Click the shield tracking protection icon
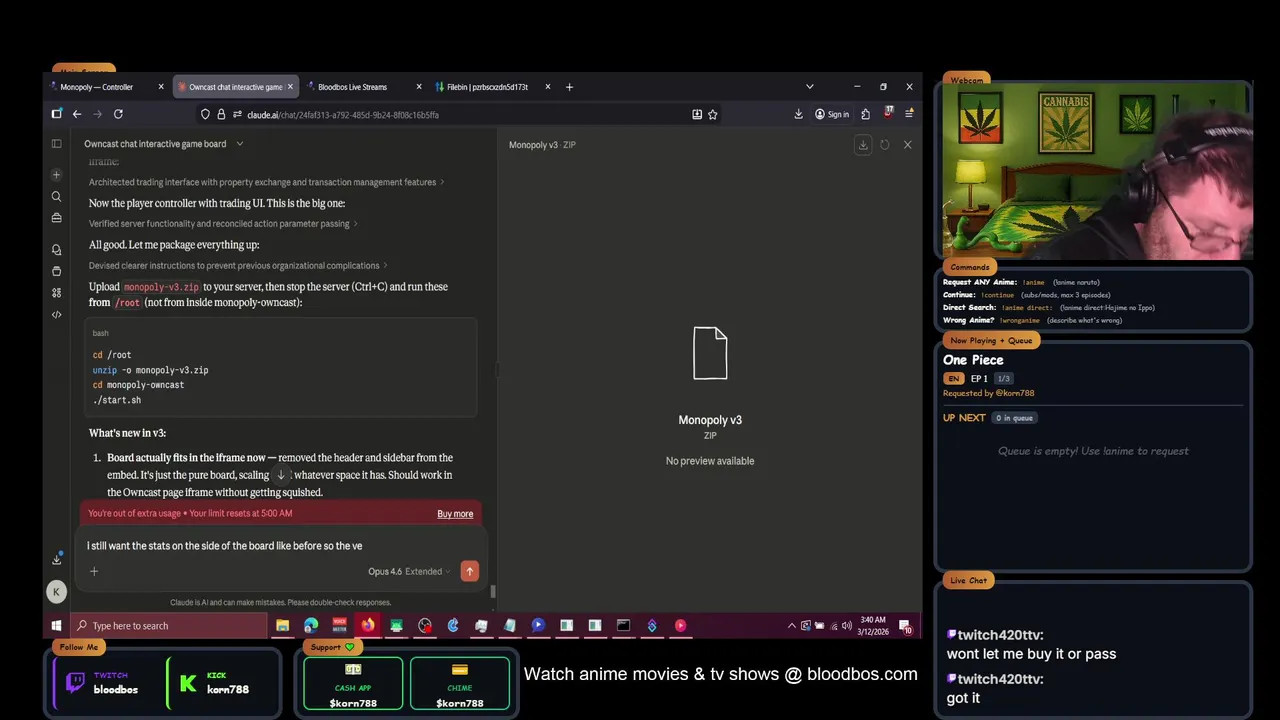The height and width of the screenshot is (720, 1280). click(x=205, y=115)
